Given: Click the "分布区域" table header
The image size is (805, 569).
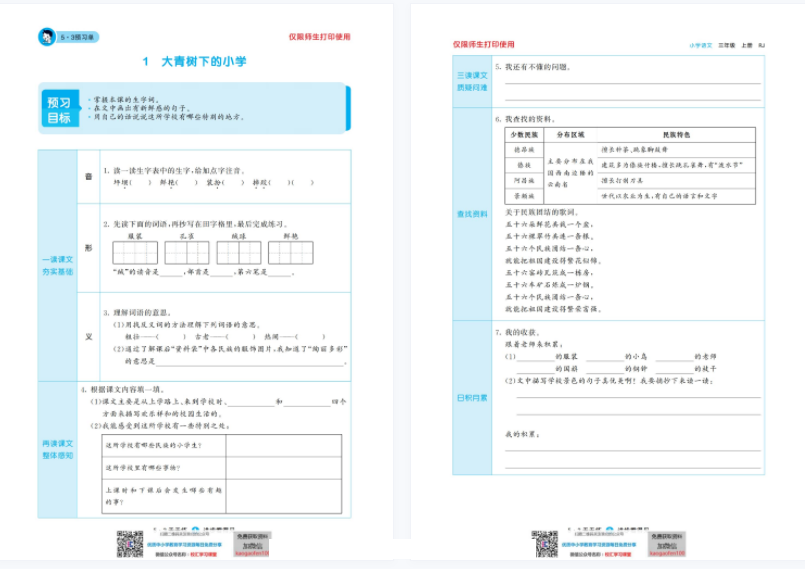Looking at the screenshot, I should tap(570, 135).
